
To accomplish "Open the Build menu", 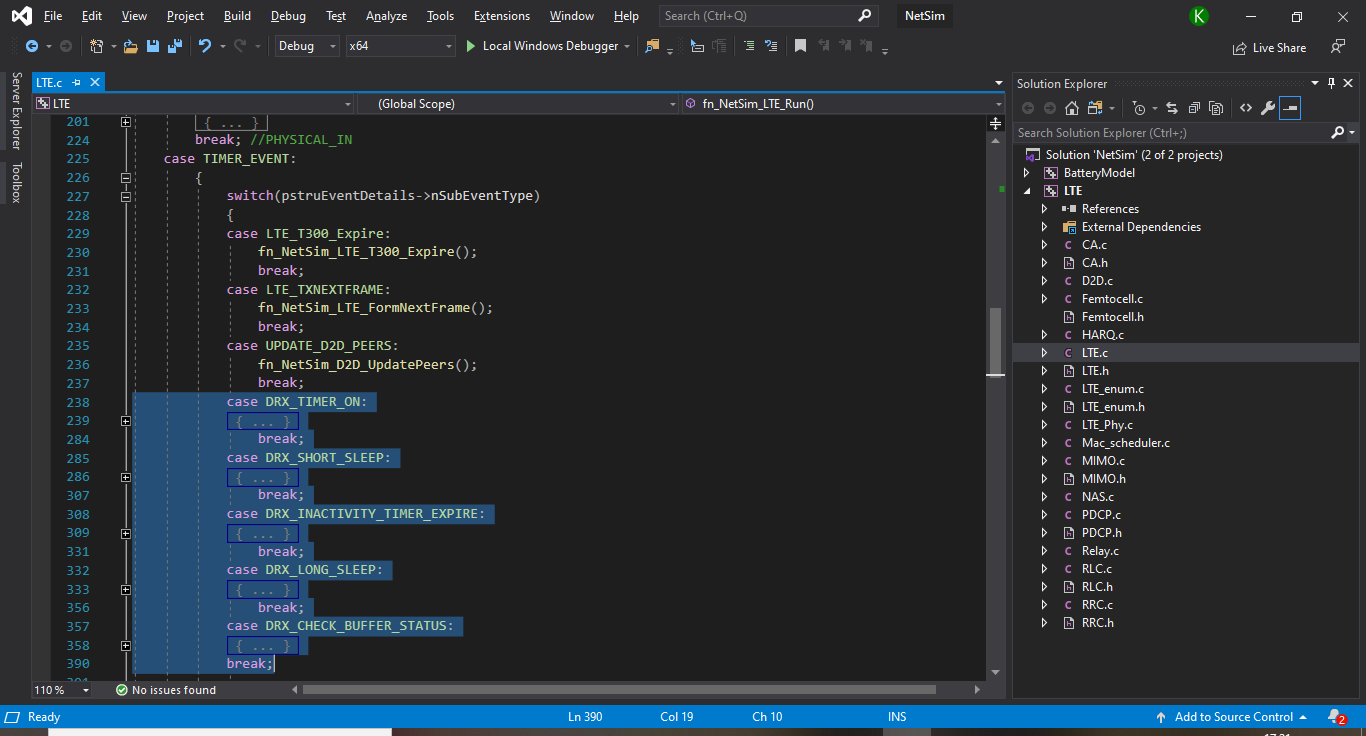I will tap(237, 16).
